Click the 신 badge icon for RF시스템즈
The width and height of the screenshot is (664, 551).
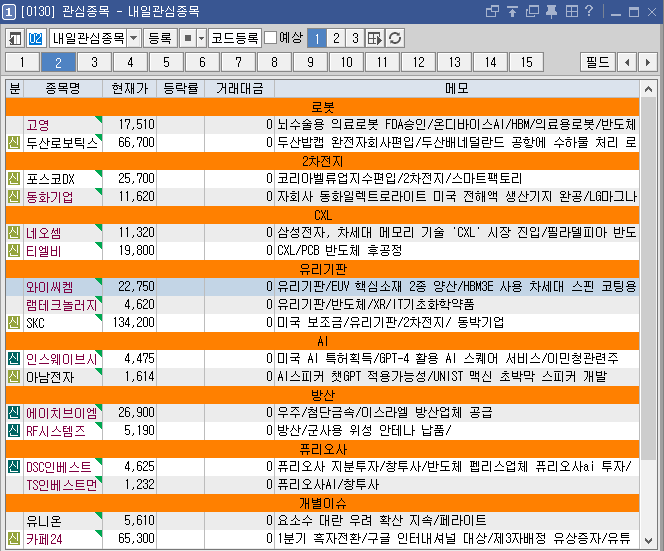point(14,431)
